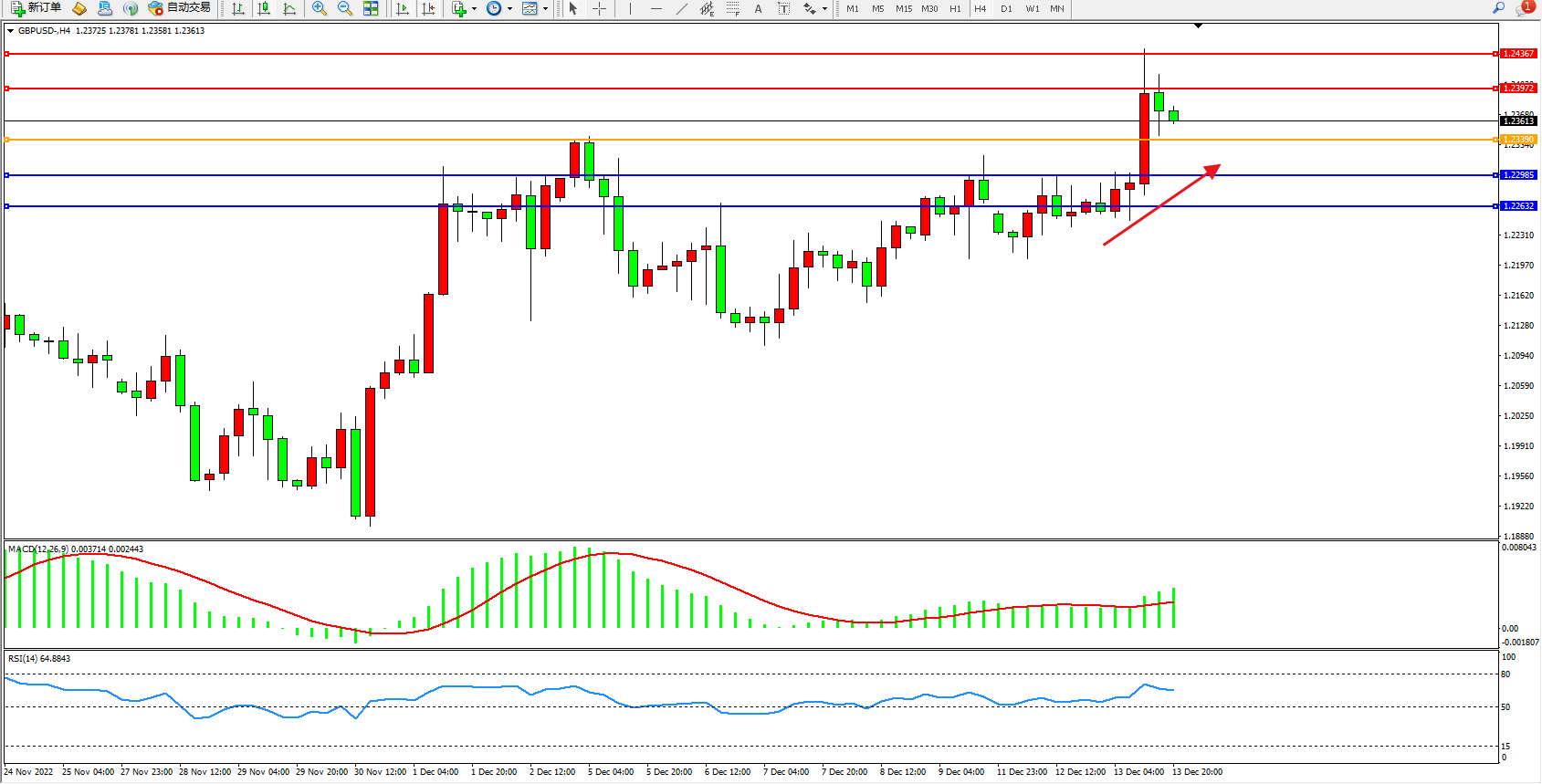Select the bar chart display icon
Image resolution: width=1542 pixels, height=784 pixels.
238,8
